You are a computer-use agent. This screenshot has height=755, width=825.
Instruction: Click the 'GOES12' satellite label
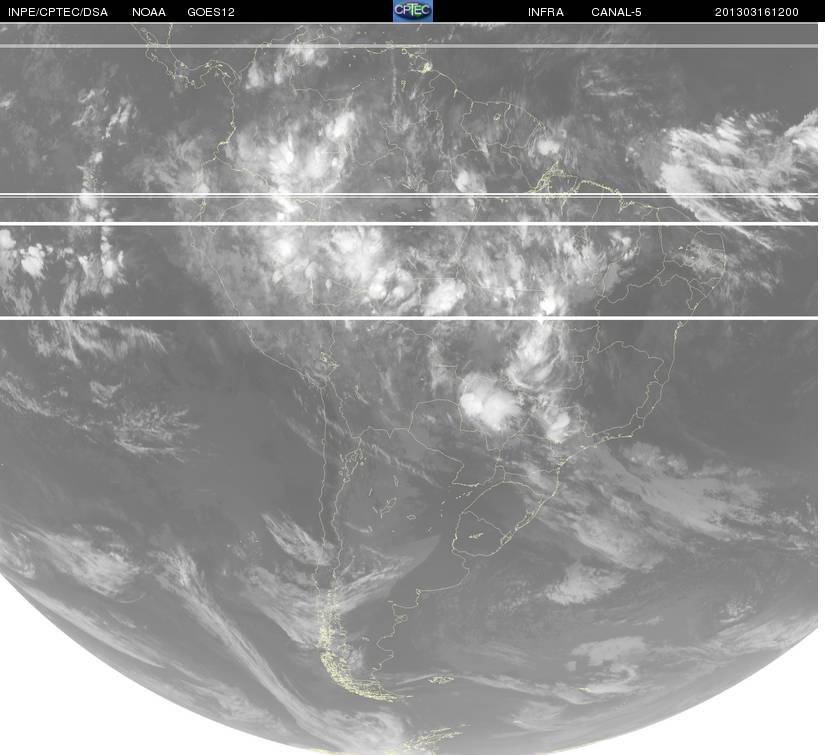[x=211, y=12]
